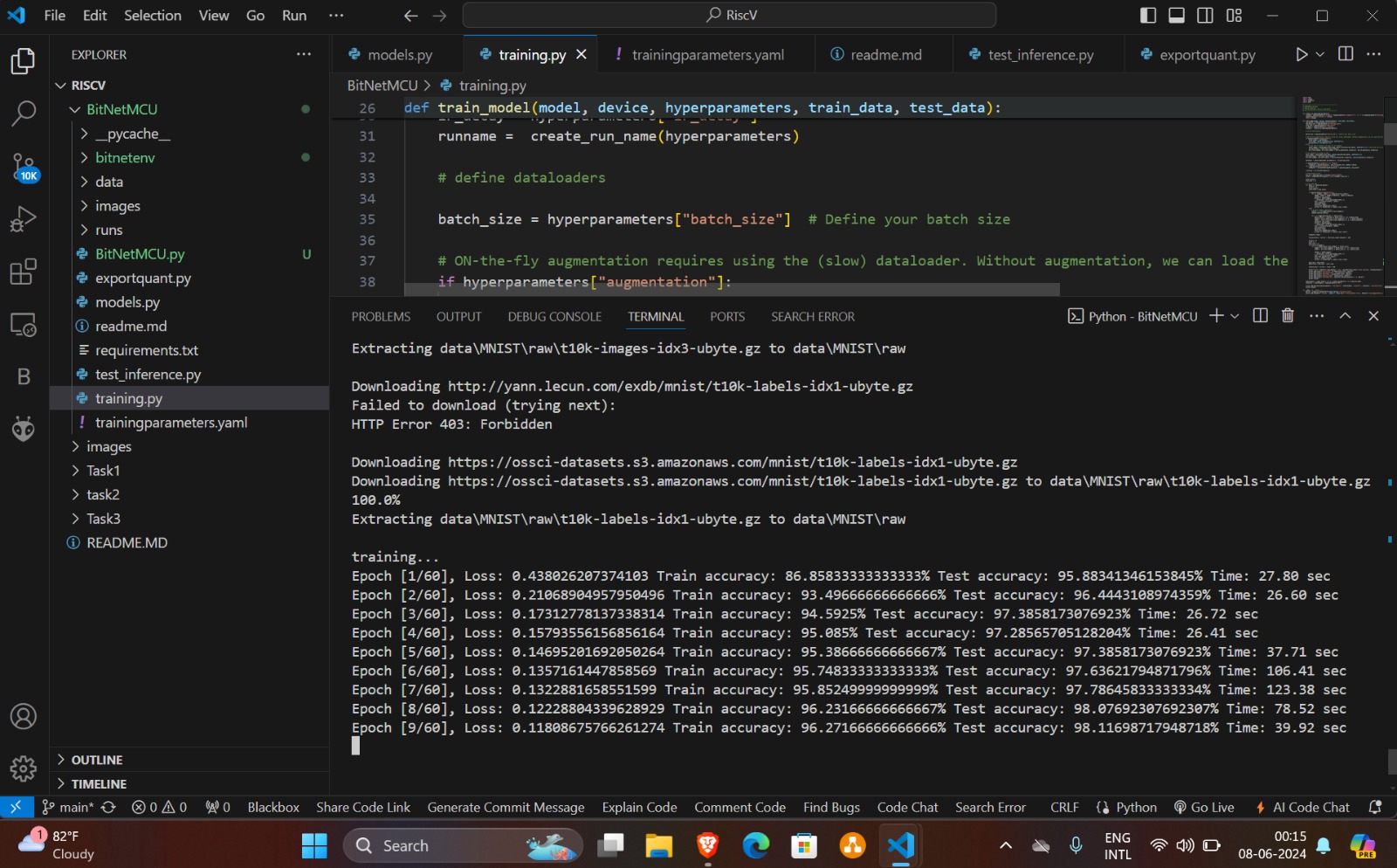
Task: Click the editor horizontal scrollbar
Action: coord(732,289)
